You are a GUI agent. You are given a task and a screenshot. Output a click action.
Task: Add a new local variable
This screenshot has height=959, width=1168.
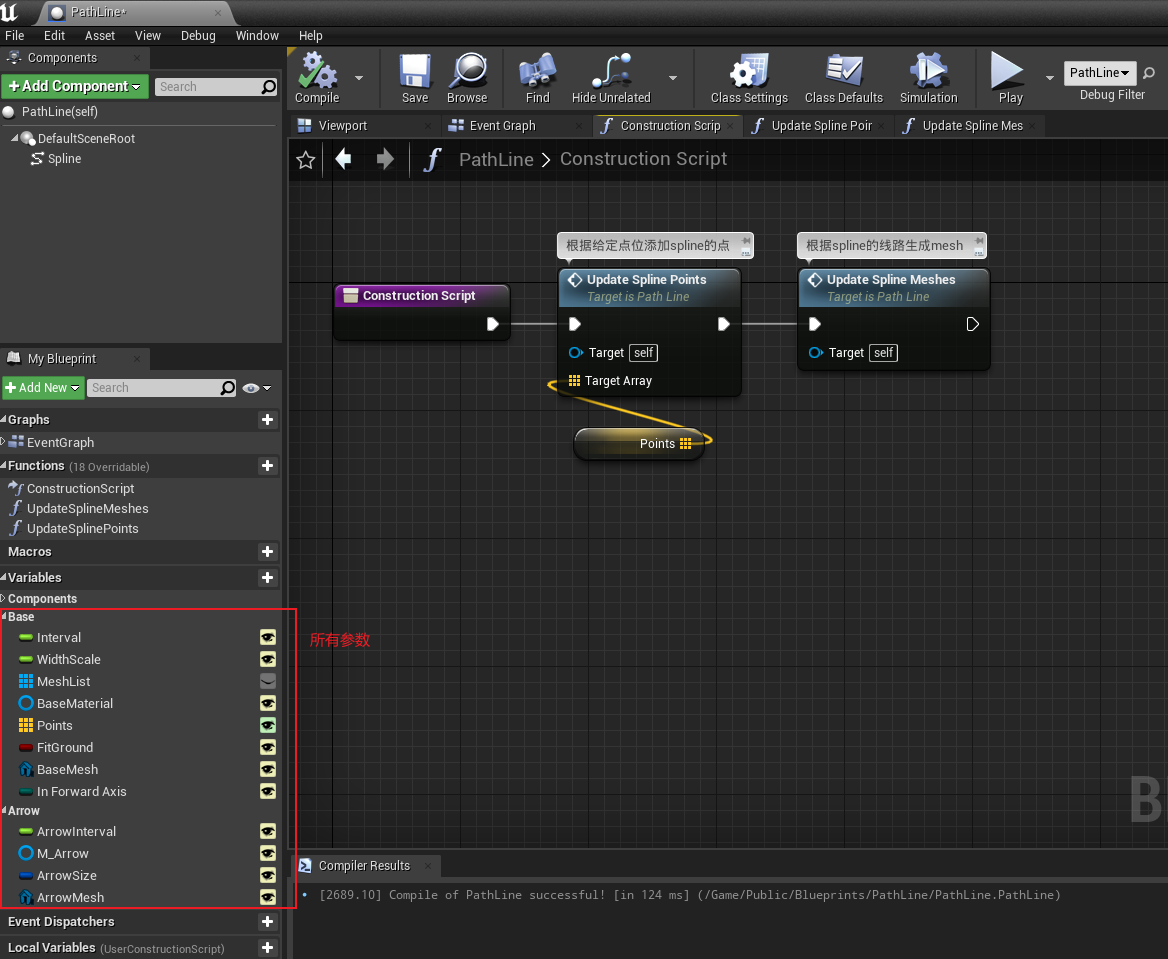click(x=267, y=948)
